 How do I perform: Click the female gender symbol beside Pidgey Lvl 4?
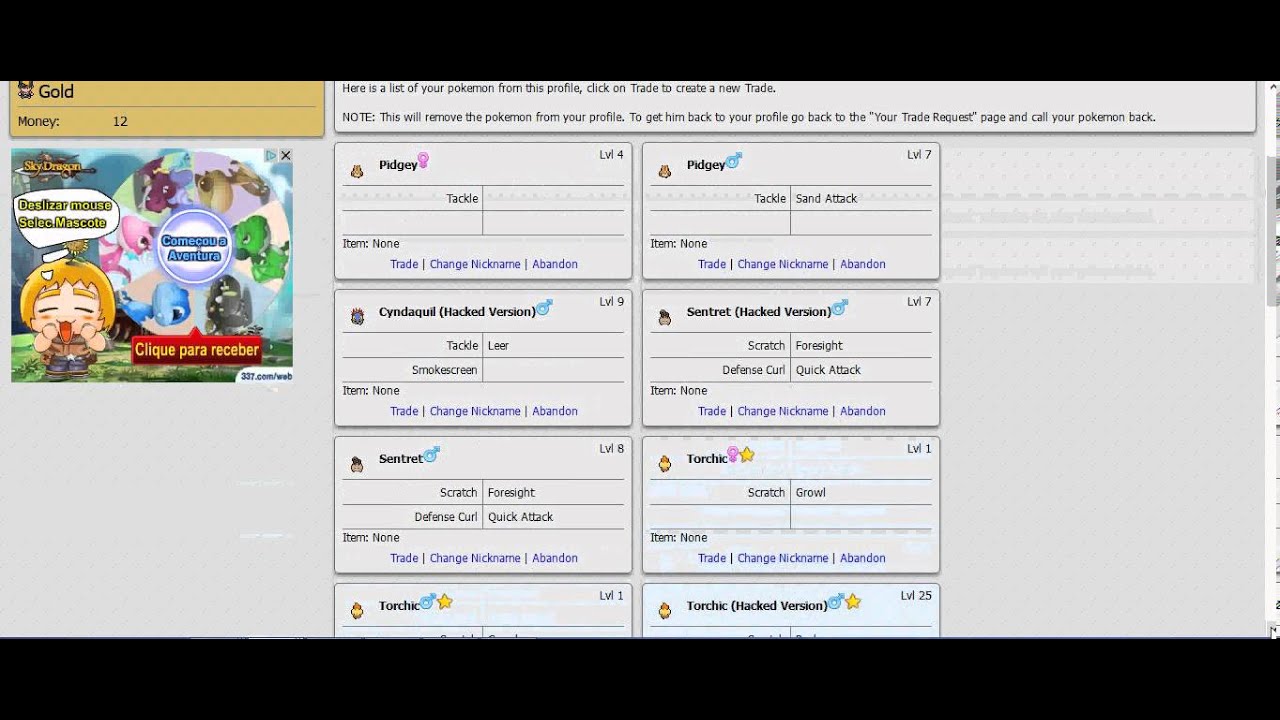(423, 160)
